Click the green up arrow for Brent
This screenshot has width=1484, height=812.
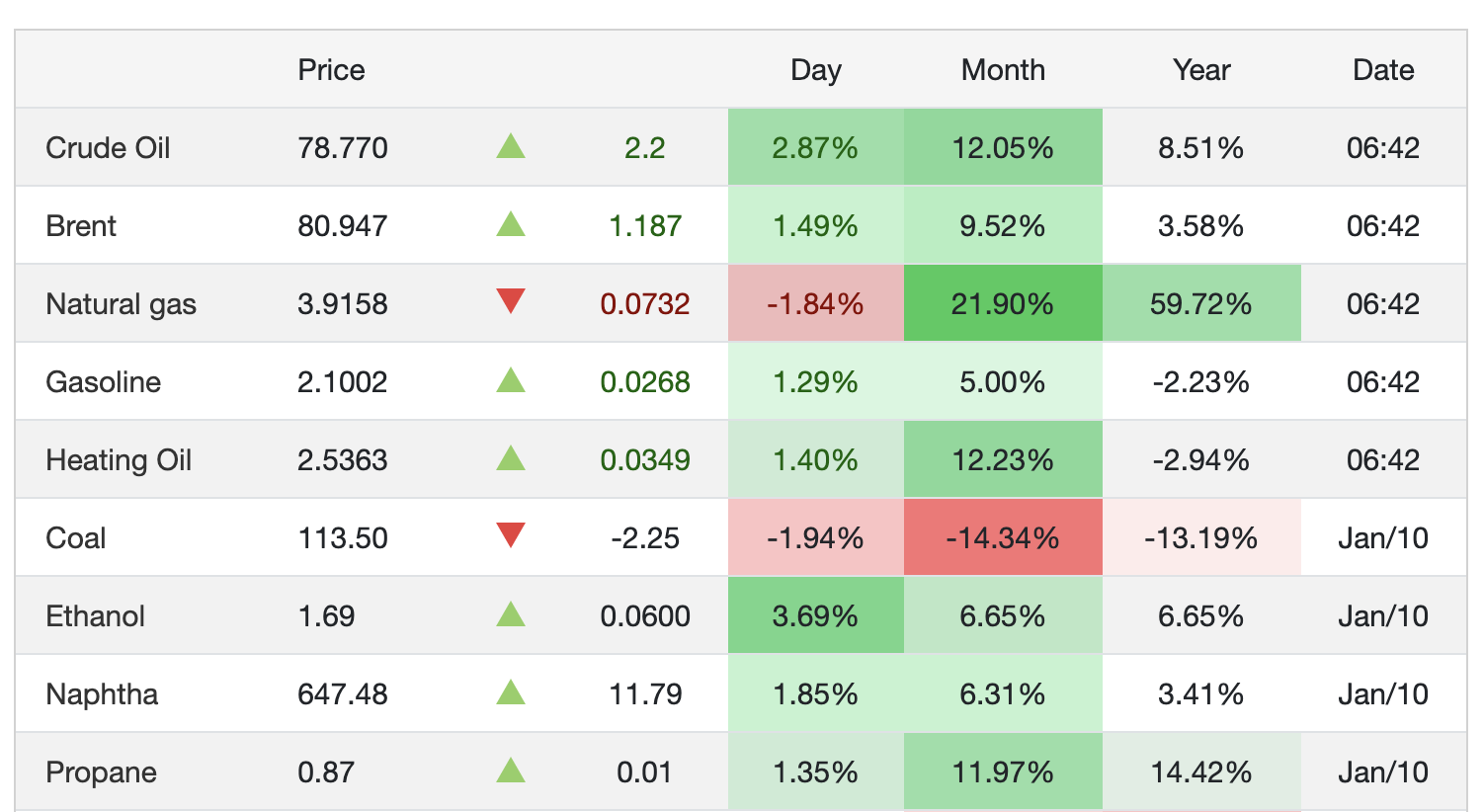(x=511, y=224)
